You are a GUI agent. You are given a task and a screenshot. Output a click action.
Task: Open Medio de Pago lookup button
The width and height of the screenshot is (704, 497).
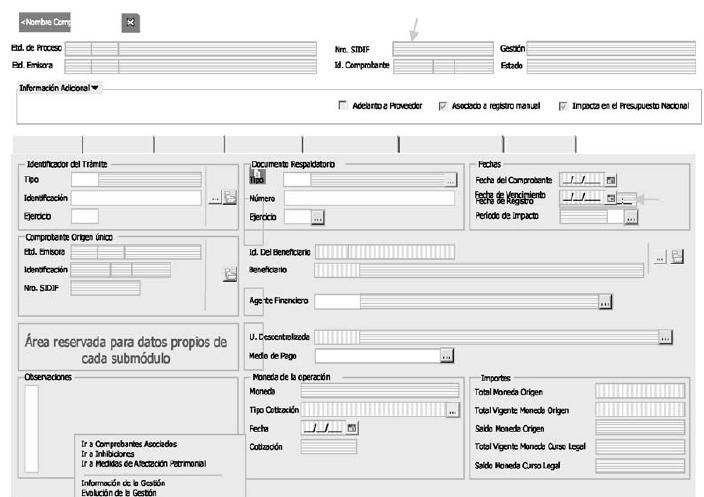tap(447, 355)
